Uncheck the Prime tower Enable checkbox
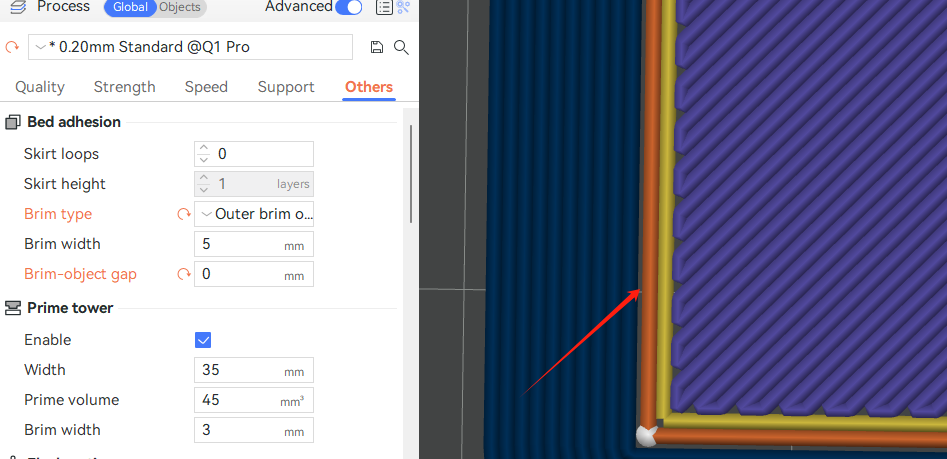 (203, 340)
